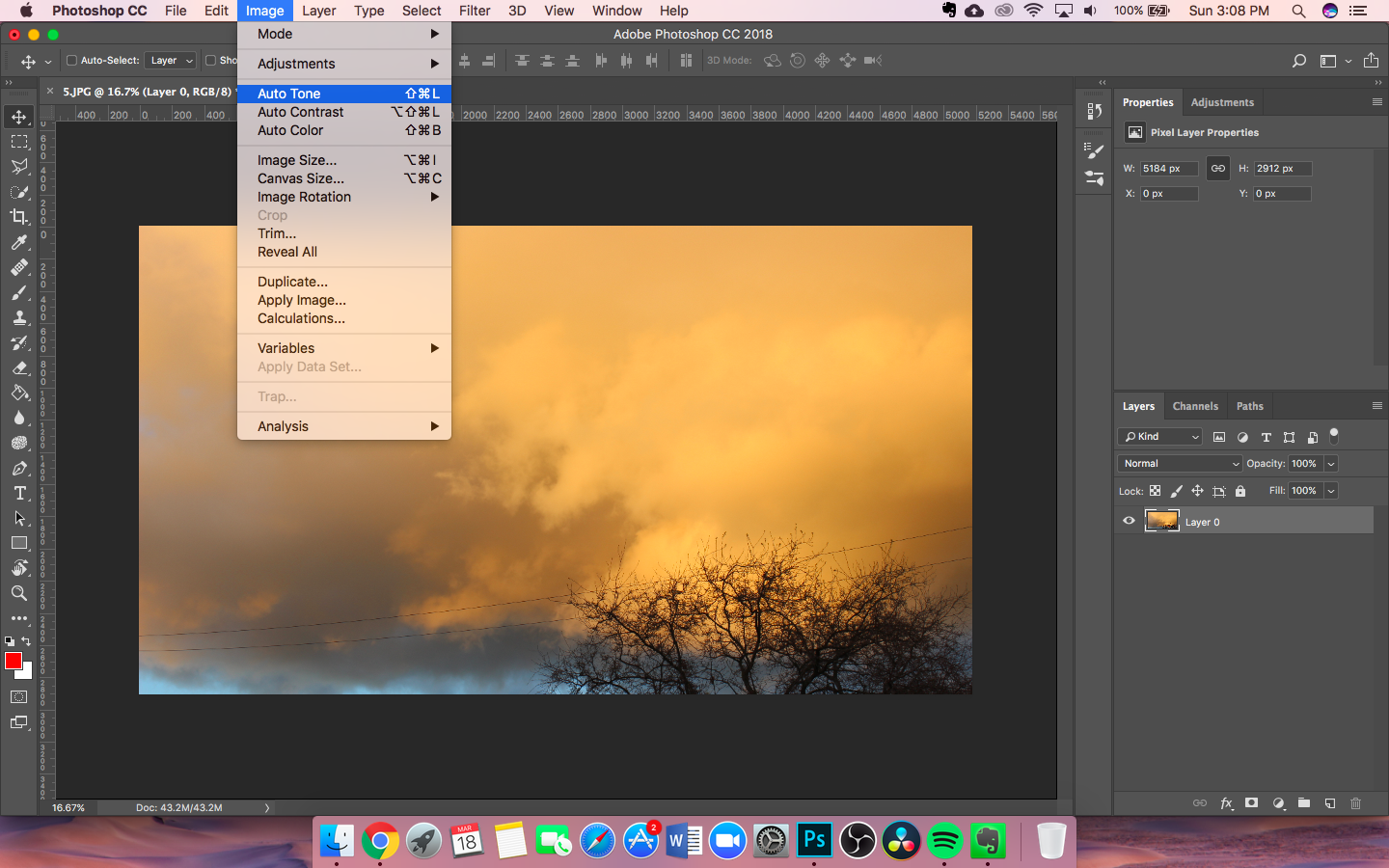Select the Lasso tool
The width and height of the screenshot is (1389, 868).
(x=19, y=167)
